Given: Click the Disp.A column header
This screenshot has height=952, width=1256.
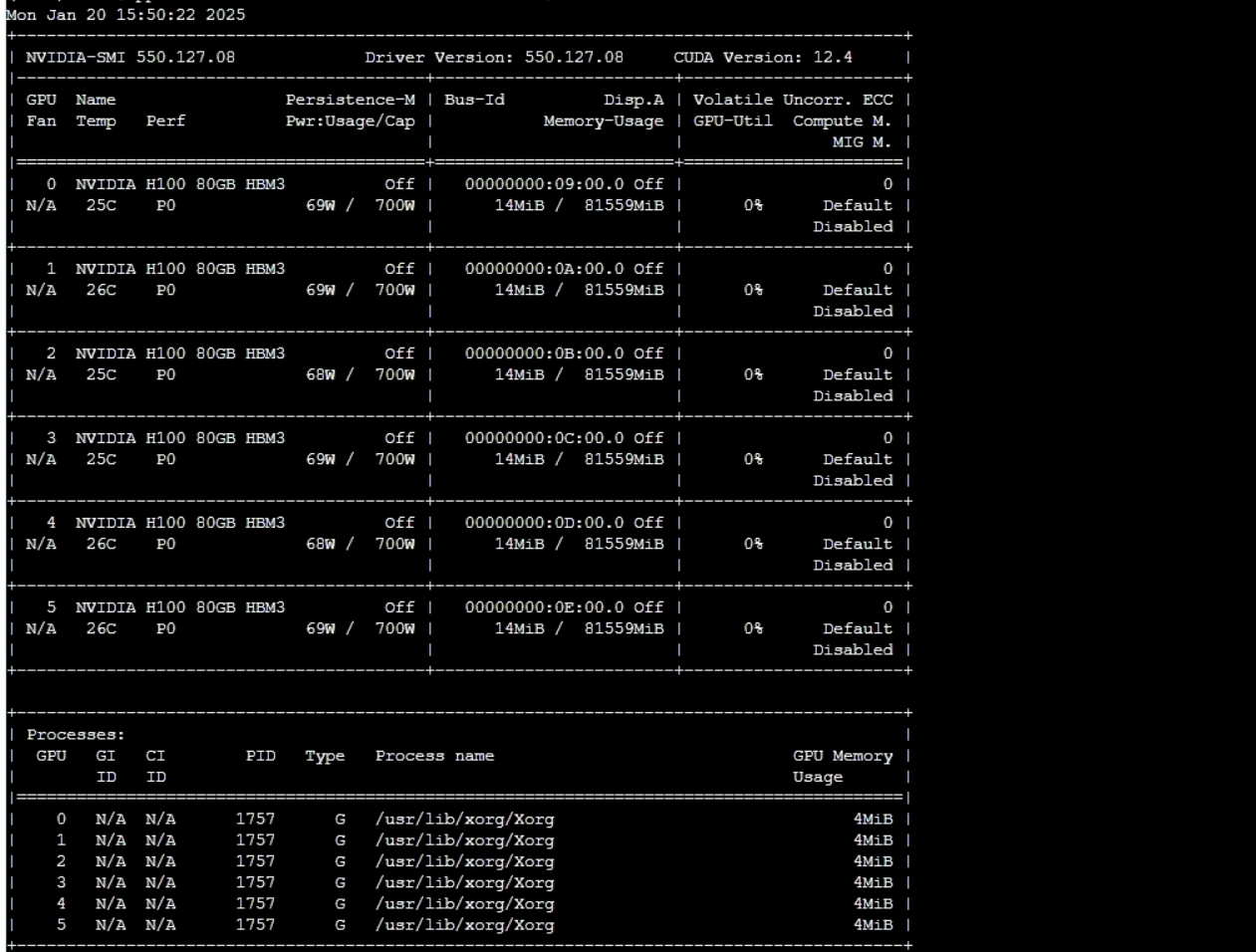Looking at the screenshot, I should tap(633, 100).
